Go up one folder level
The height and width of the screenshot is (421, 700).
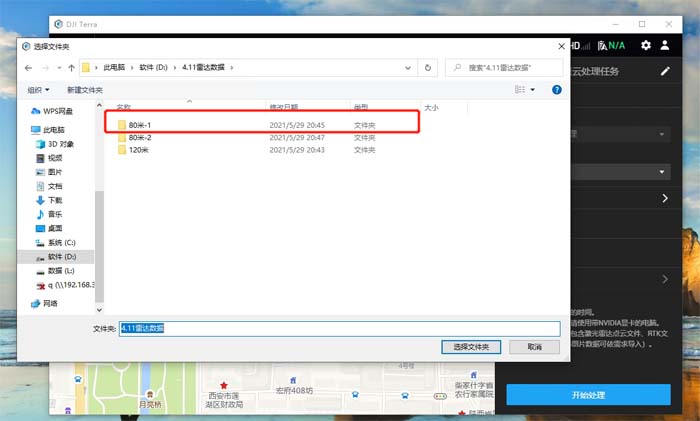tap(71, 68)
